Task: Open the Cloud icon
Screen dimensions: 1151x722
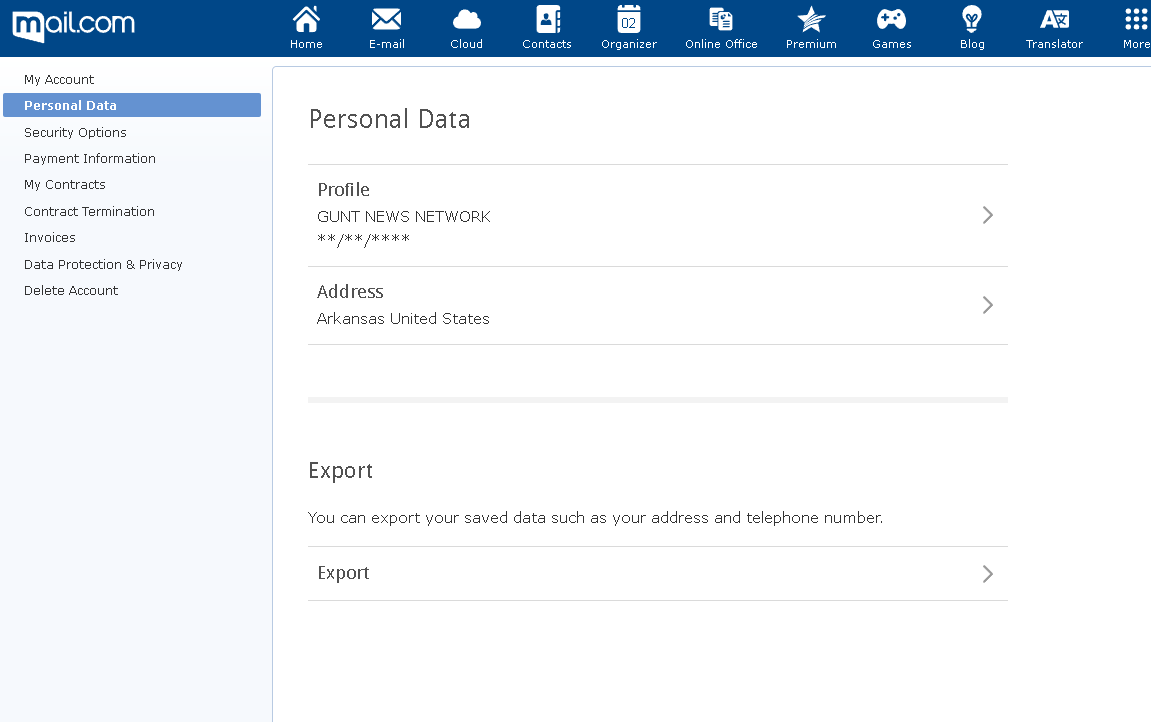Action: pos(466,20)
